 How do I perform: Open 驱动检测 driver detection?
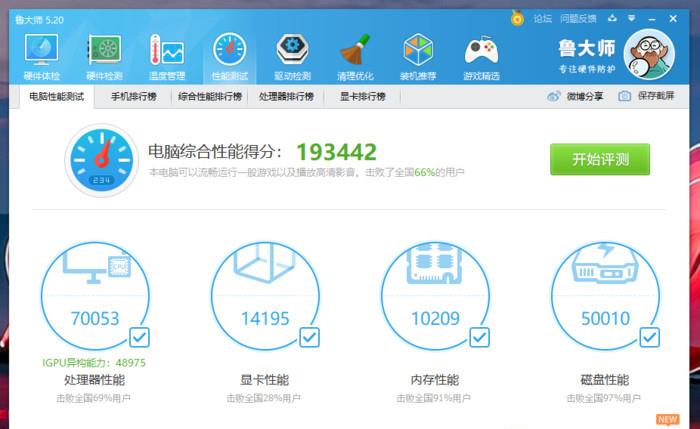pyautogui.click(x=292, y=53)
